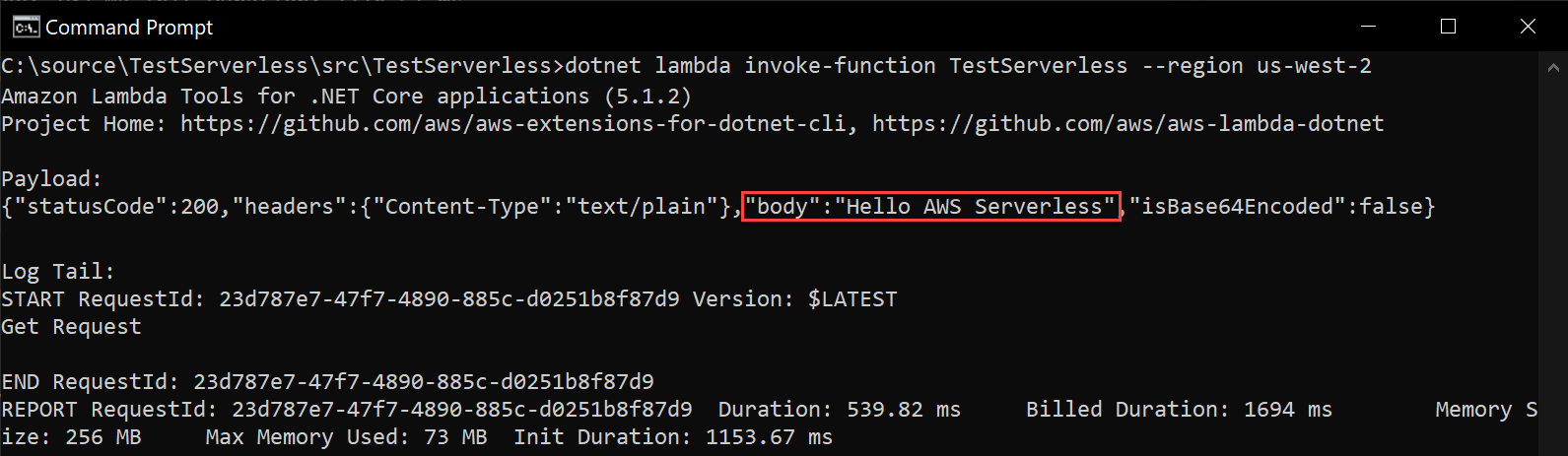The width and height of the screenshot is (1568, 456).
Task: Click the Command Prompt title text
Action: (x=129, y=28)
